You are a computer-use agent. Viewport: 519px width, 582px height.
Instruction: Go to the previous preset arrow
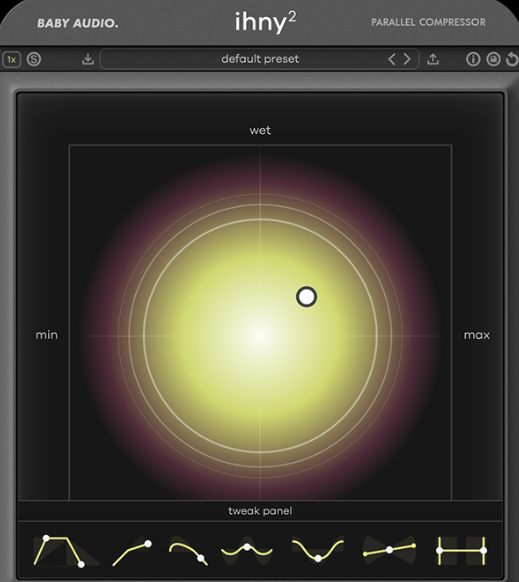392,59
